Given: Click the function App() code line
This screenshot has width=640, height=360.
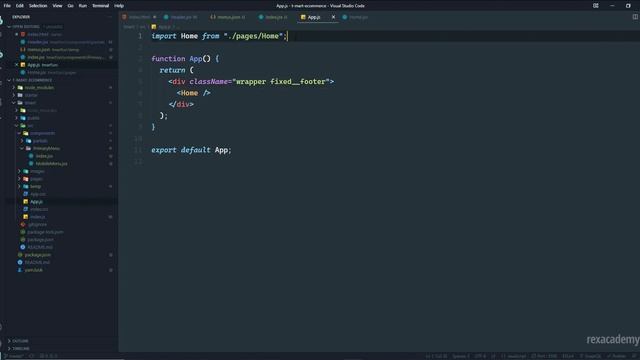Looking at the screenshot, I should click(185, 59).
